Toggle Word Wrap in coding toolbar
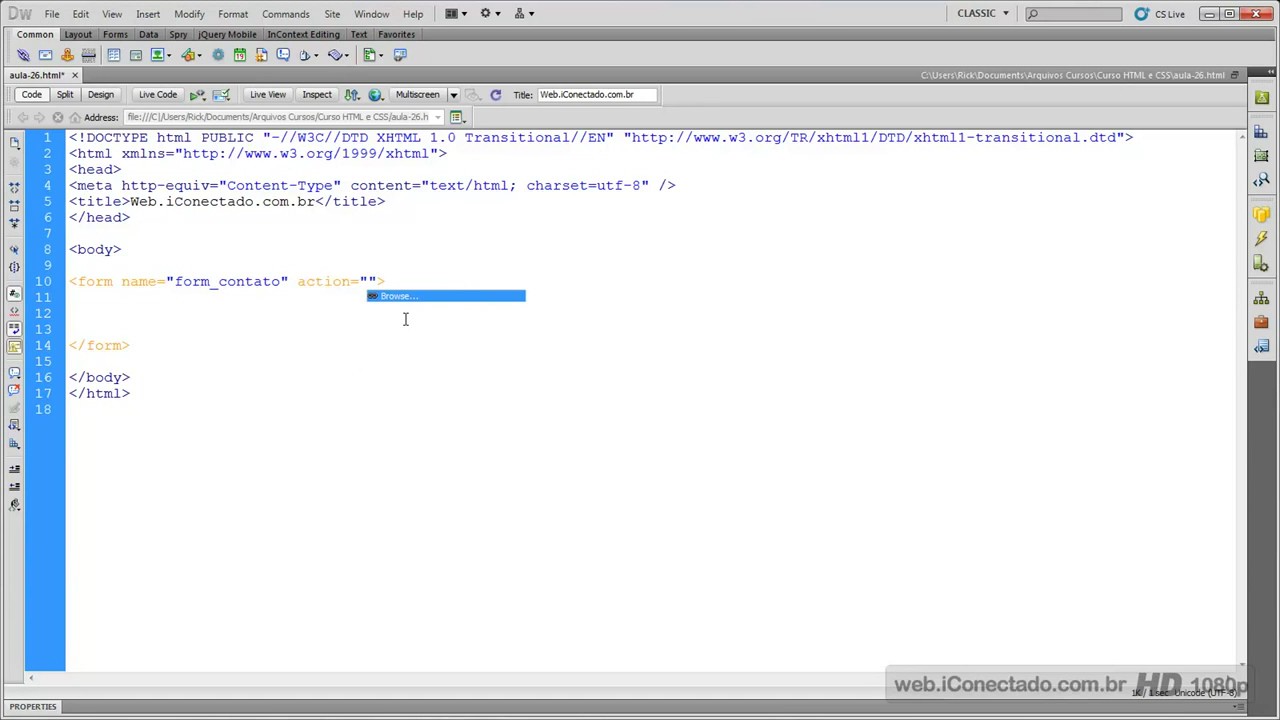 tap(14, 329)
